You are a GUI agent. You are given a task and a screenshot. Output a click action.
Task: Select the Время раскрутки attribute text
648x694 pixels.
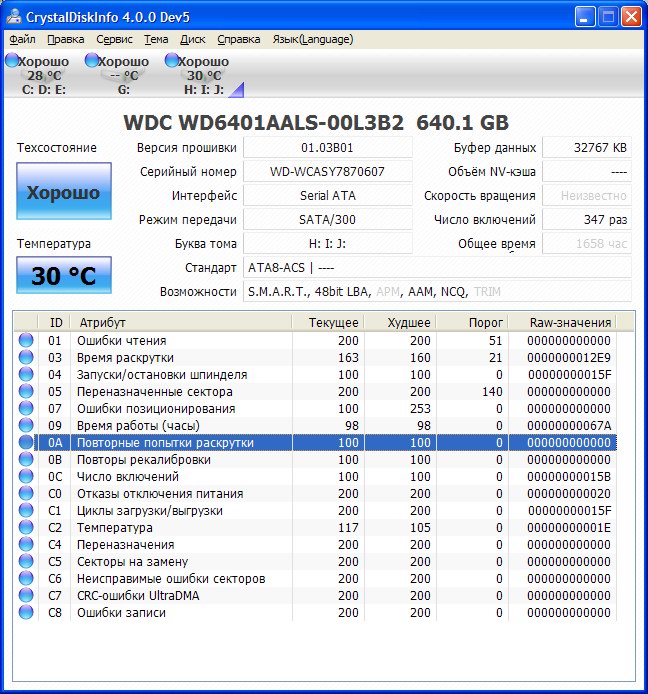coord(125,357)
